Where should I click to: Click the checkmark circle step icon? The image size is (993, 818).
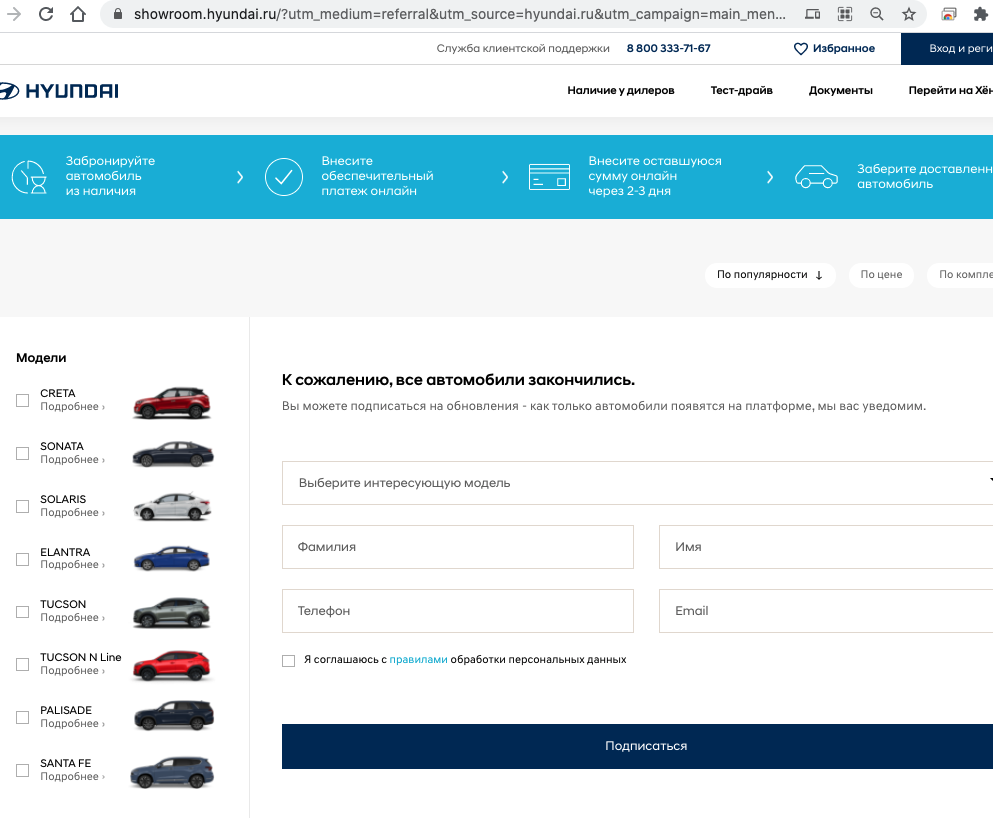tap(284, 177)
